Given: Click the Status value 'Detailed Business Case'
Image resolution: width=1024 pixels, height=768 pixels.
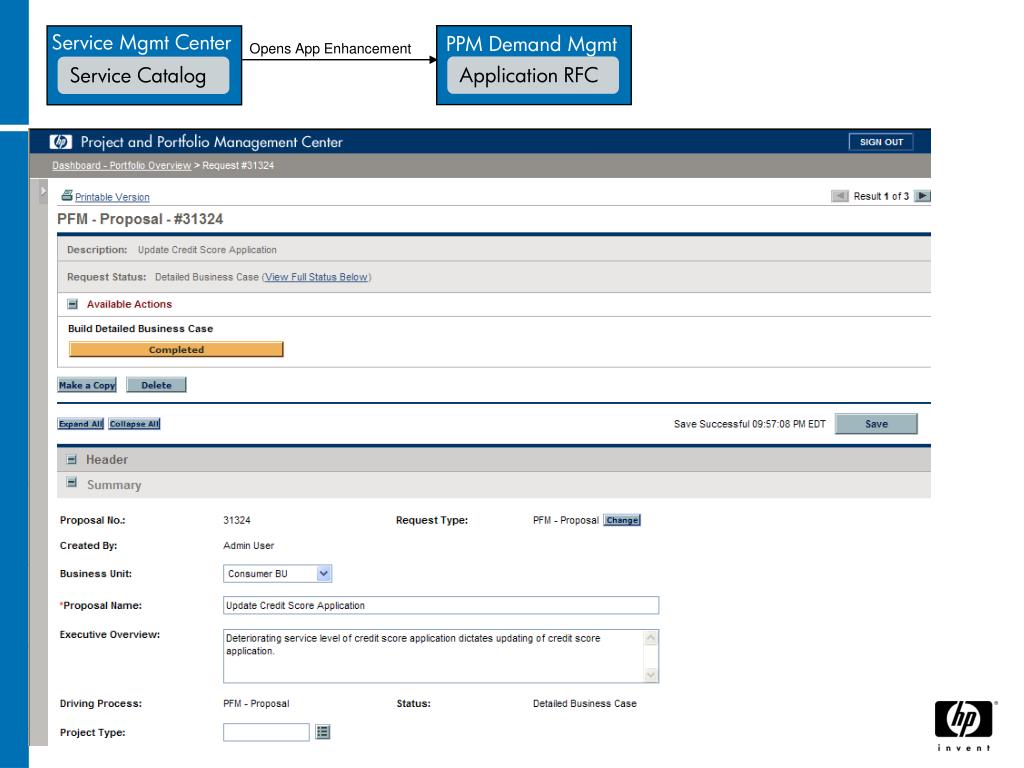Looking at the screenshot, I should point(584,703).
